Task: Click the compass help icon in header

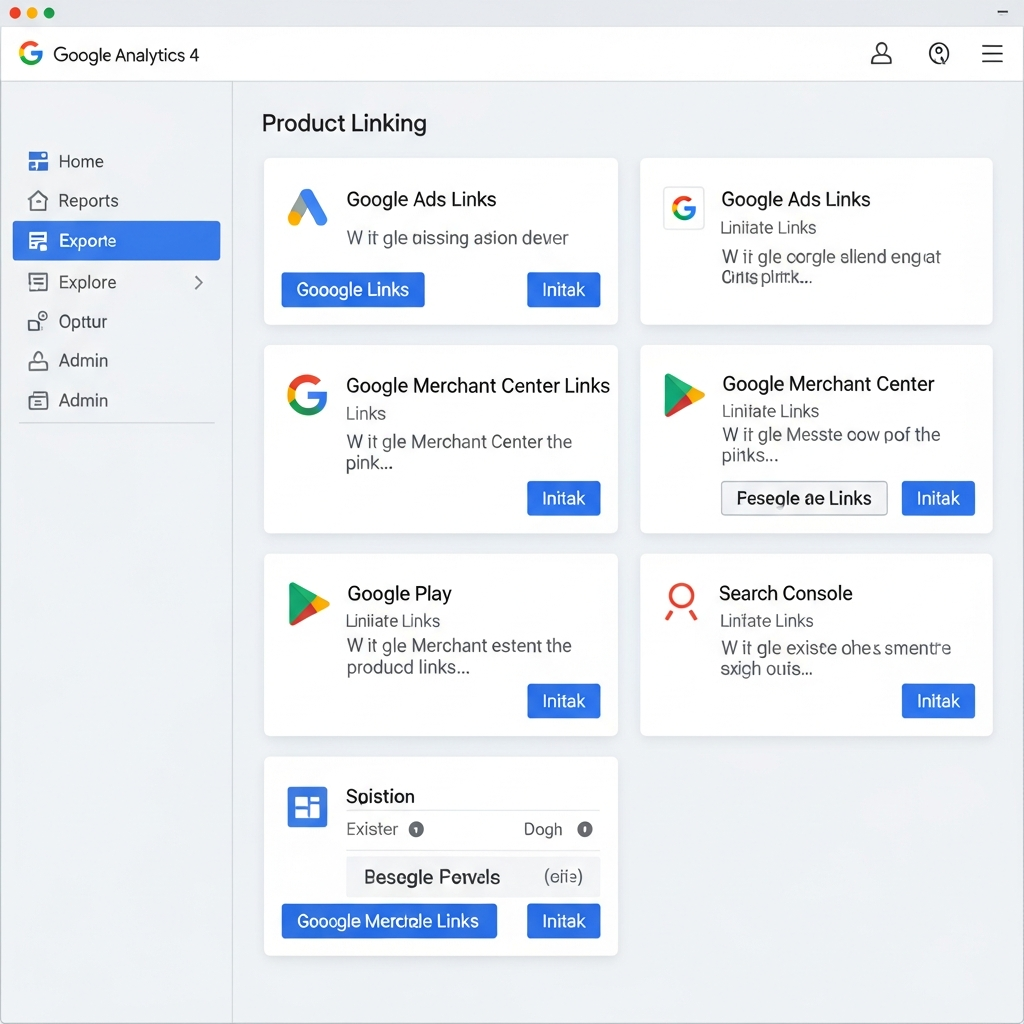Action: [x=939, y=54]
